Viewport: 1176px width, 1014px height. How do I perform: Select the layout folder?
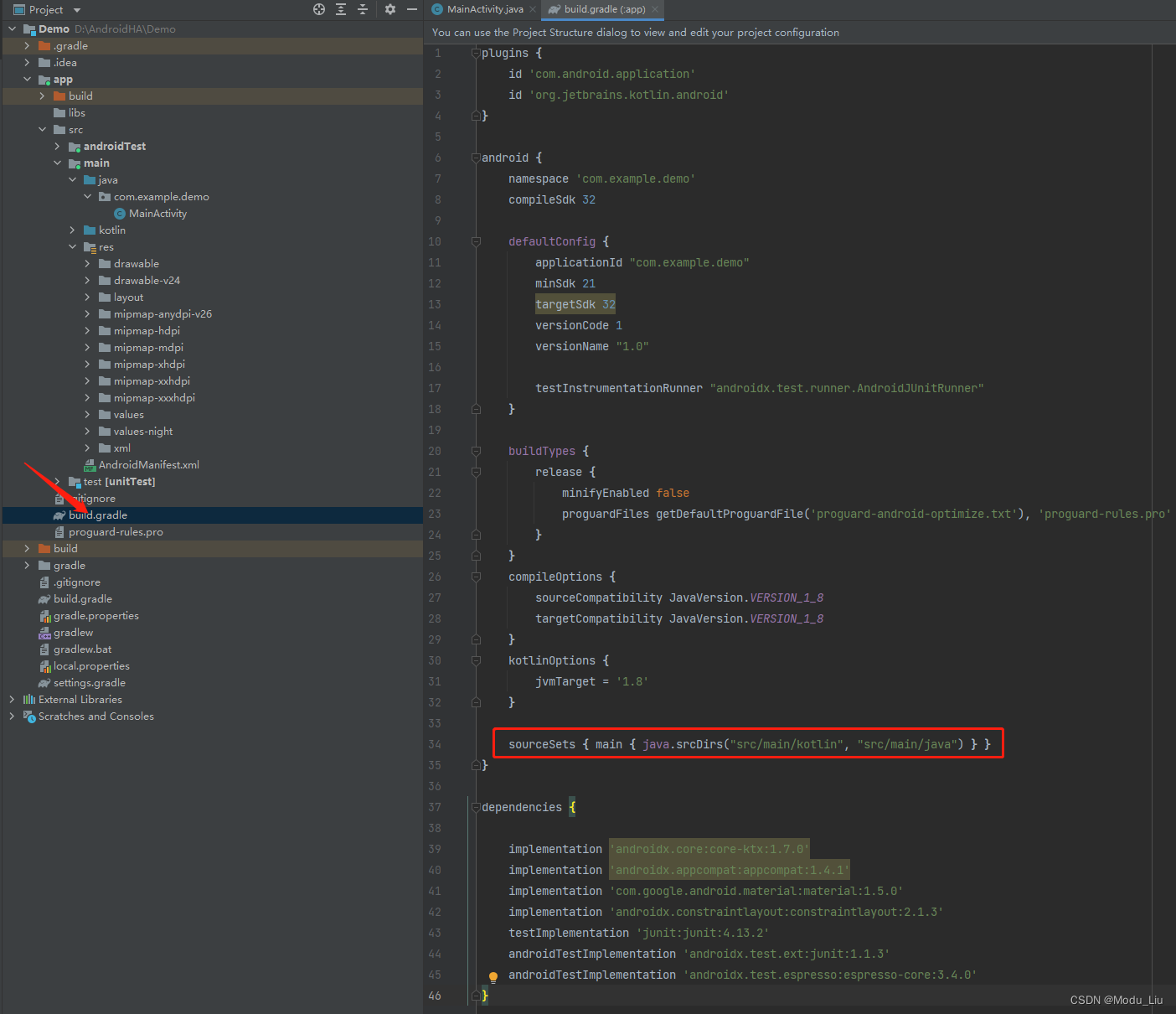tap(128, 297)
